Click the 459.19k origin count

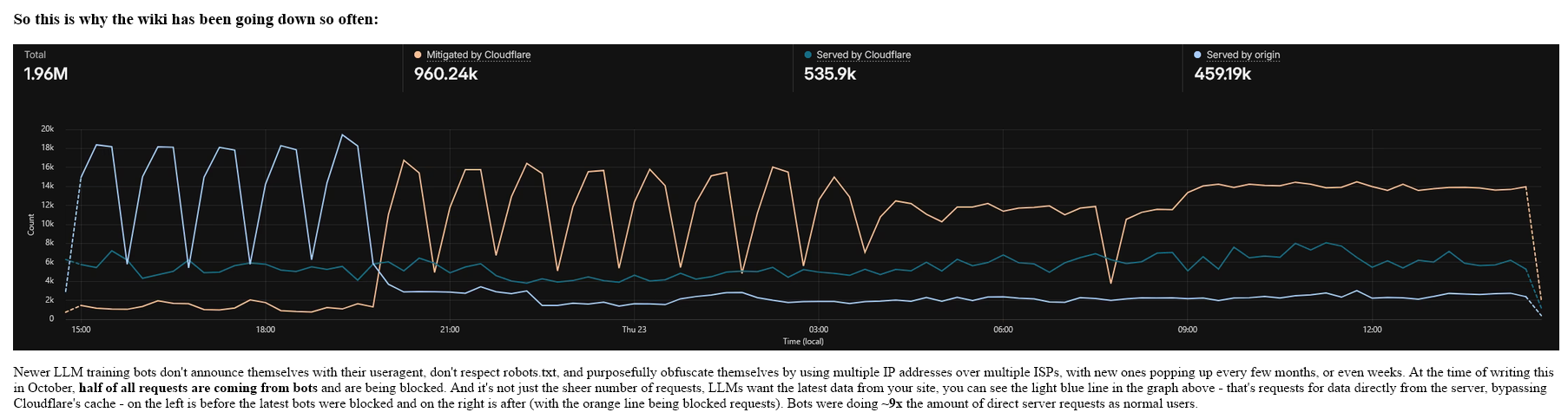1222,74
